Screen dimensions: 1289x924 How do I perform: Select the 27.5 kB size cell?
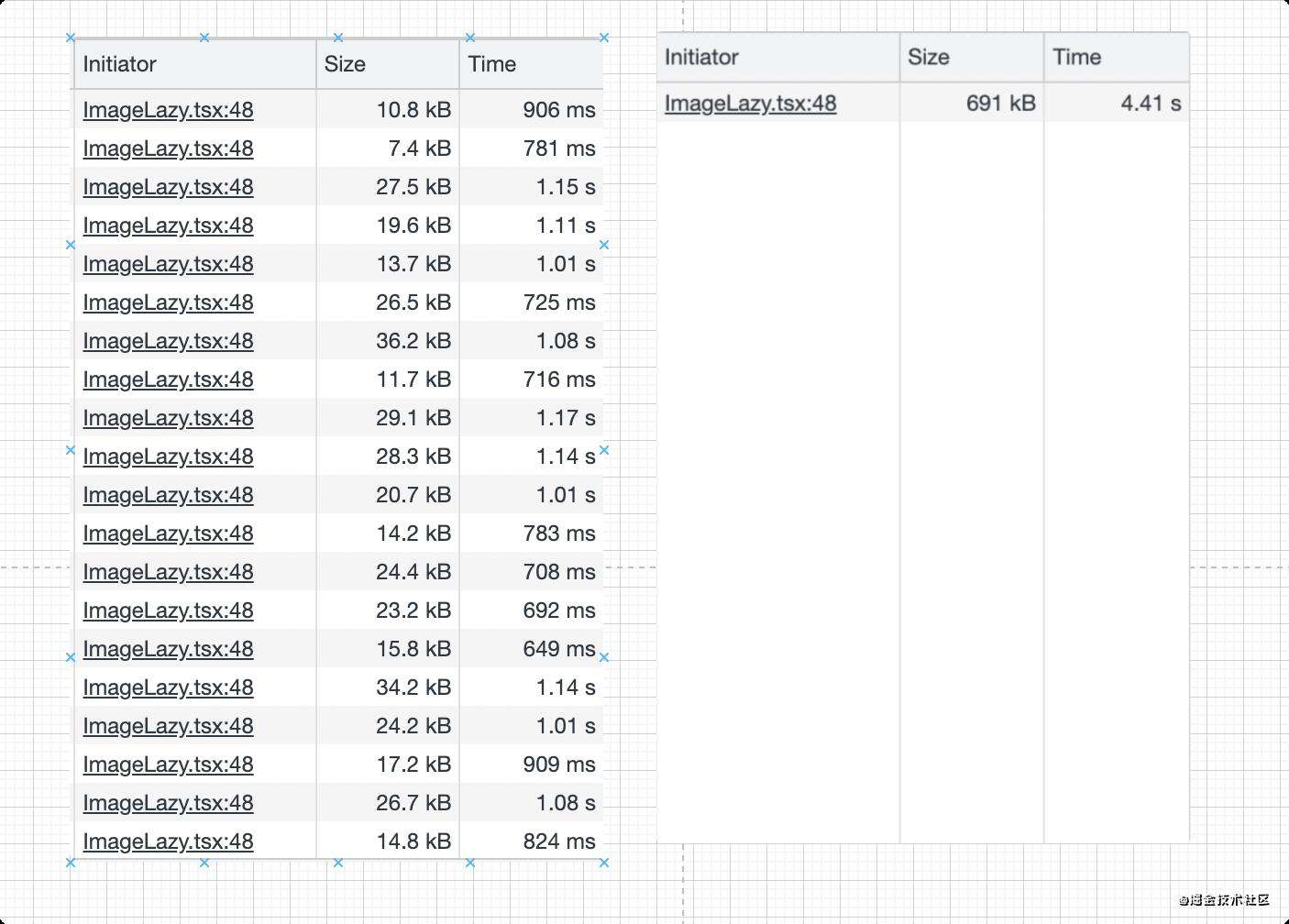[x=388, y=187]
